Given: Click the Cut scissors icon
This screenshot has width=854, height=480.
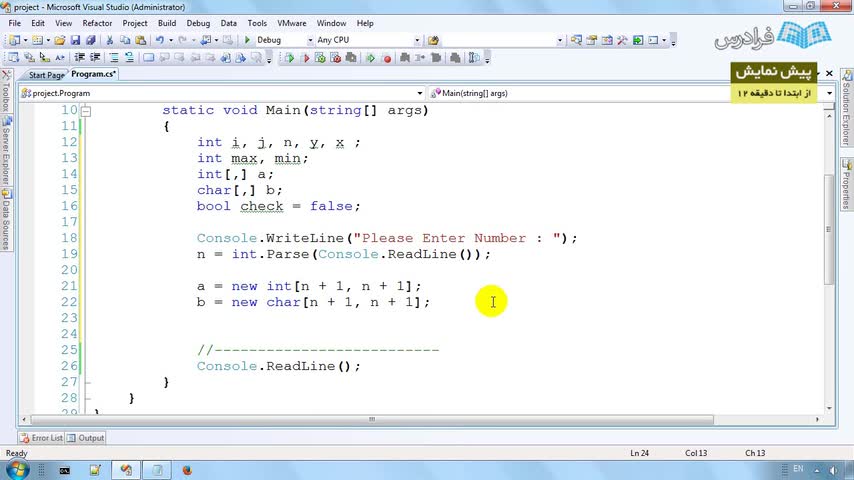Looking at the screenshot, I should pyautogui.click(x=109, y=40).
